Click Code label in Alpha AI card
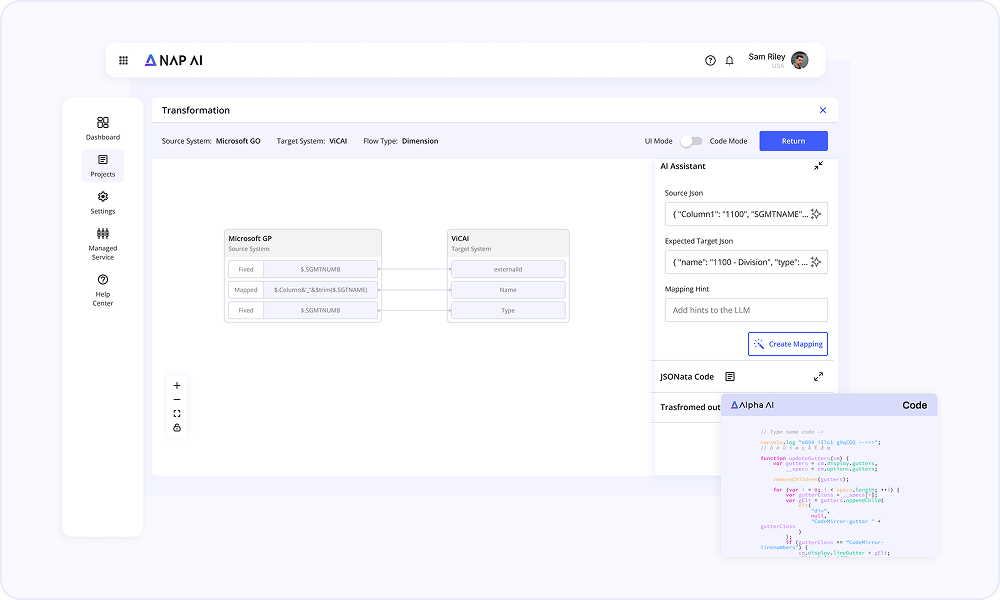Image resolution: width=1000 pixels, height=600 pixels. 915,405
